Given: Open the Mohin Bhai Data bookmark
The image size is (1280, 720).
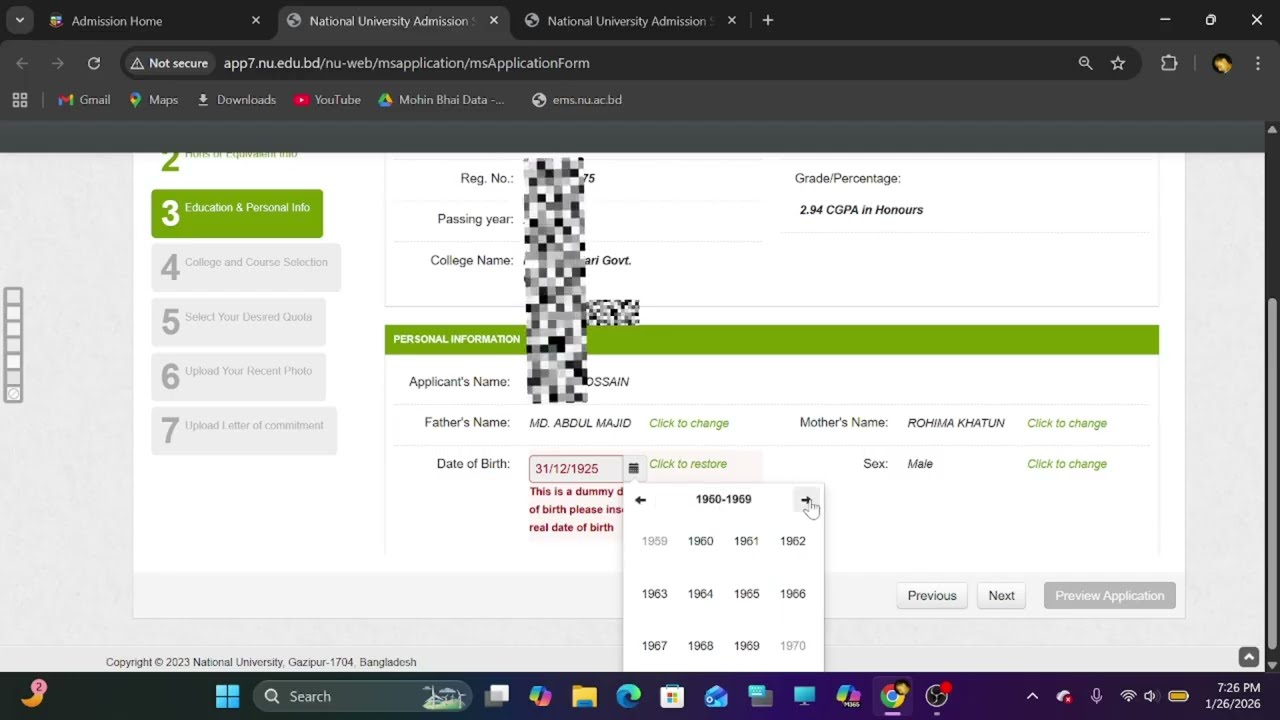Looking at the screenshot, I should (441, 100).
